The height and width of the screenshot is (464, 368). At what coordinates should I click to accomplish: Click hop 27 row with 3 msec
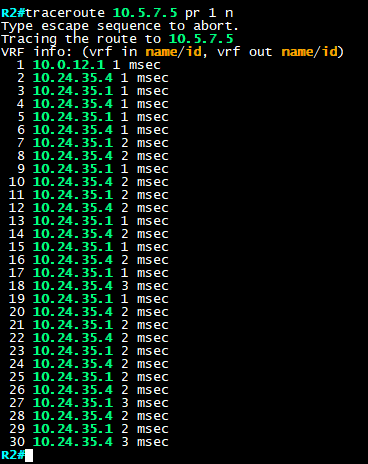tap(89, 403)
